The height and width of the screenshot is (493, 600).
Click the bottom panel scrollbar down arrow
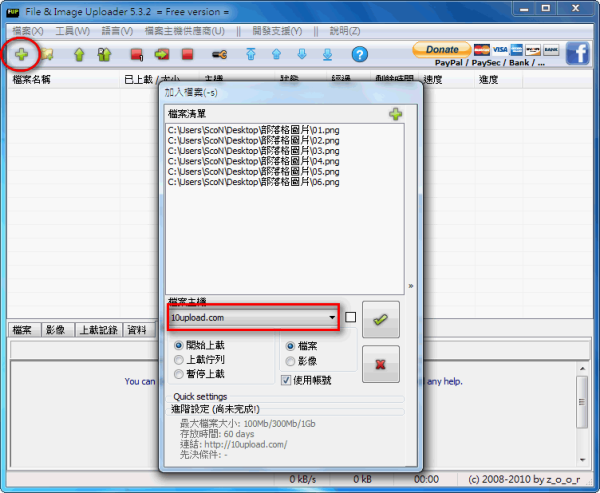click(582, 460)
